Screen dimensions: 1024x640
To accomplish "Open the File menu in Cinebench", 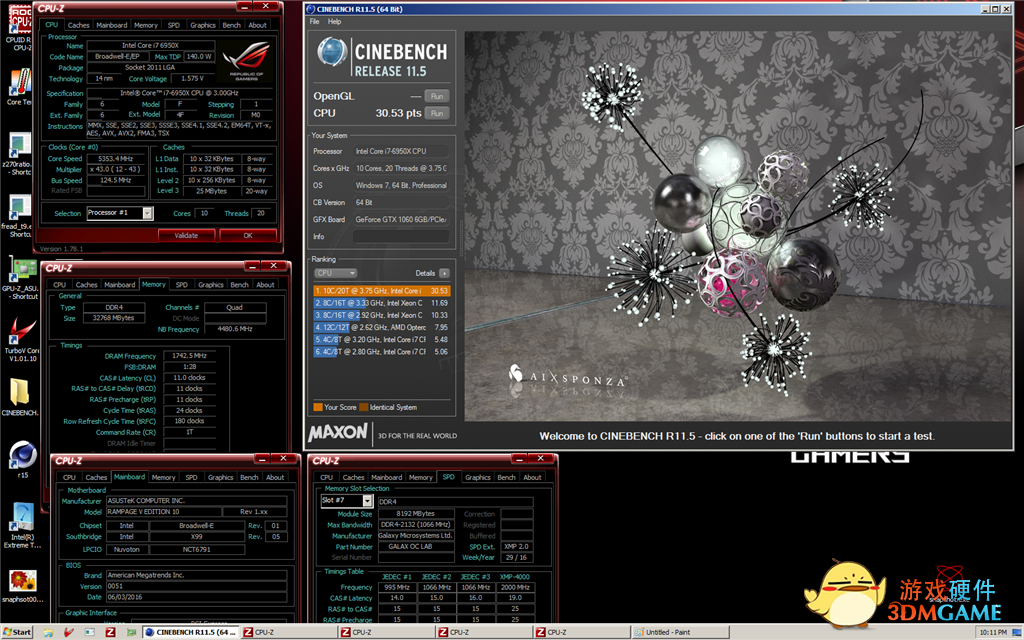I will [x=315, y=22].
